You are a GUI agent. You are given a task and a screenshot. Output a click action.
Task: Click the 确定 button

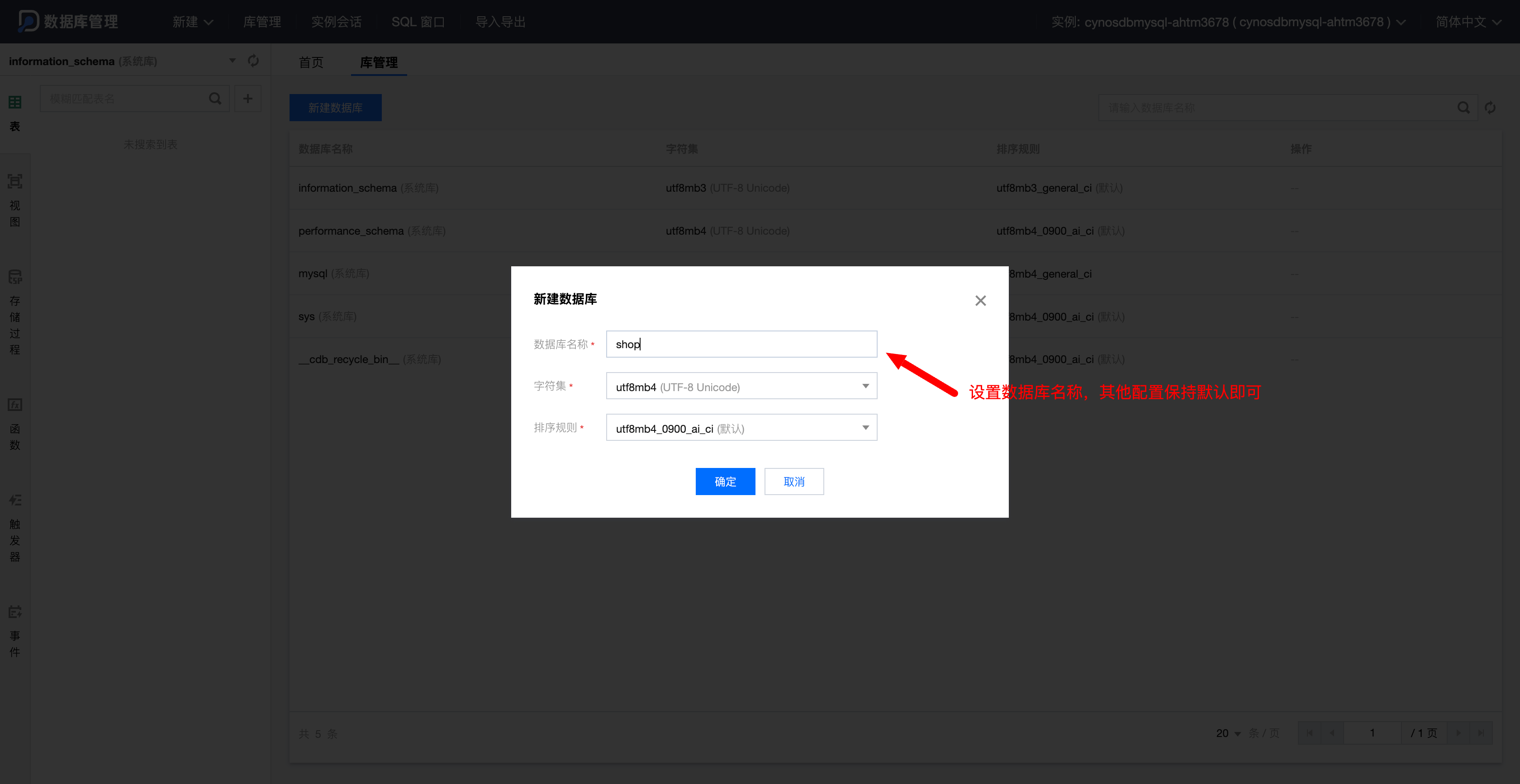[x=725, y=482]
